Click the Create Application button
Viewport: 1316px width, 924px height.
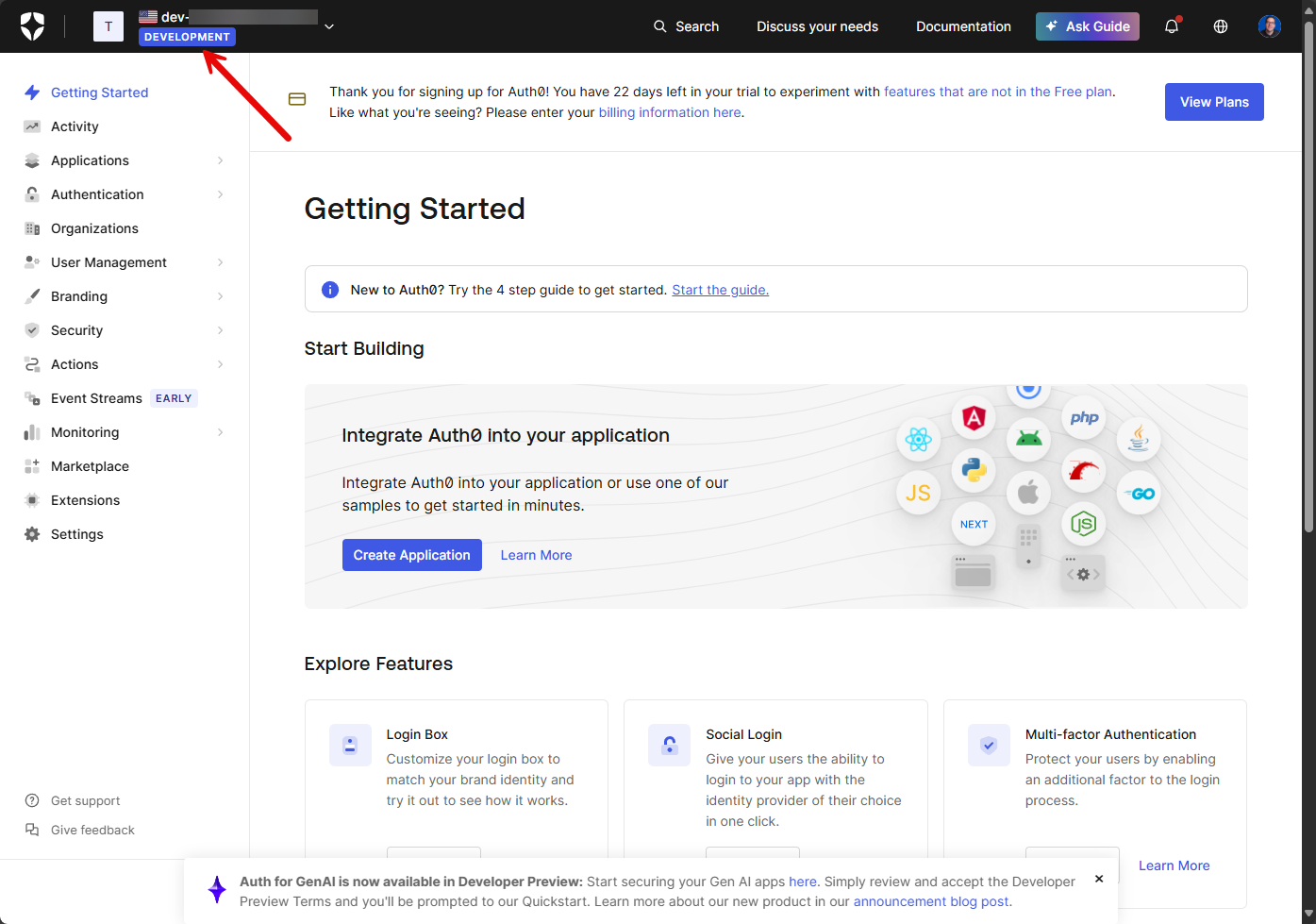411,555
